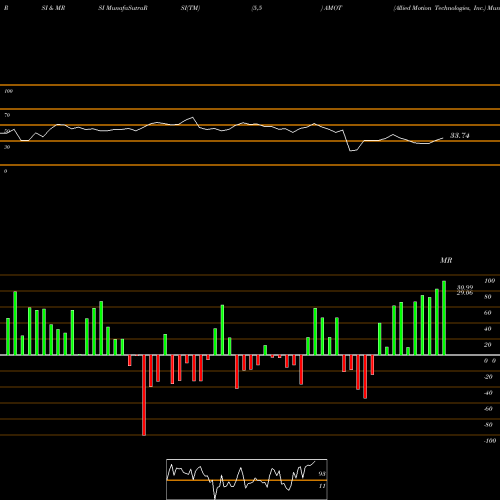The width and height of the screenshot is (500, 500).
Task: Click the RSI value label 33.74
Action: click(x=460, y=135)
